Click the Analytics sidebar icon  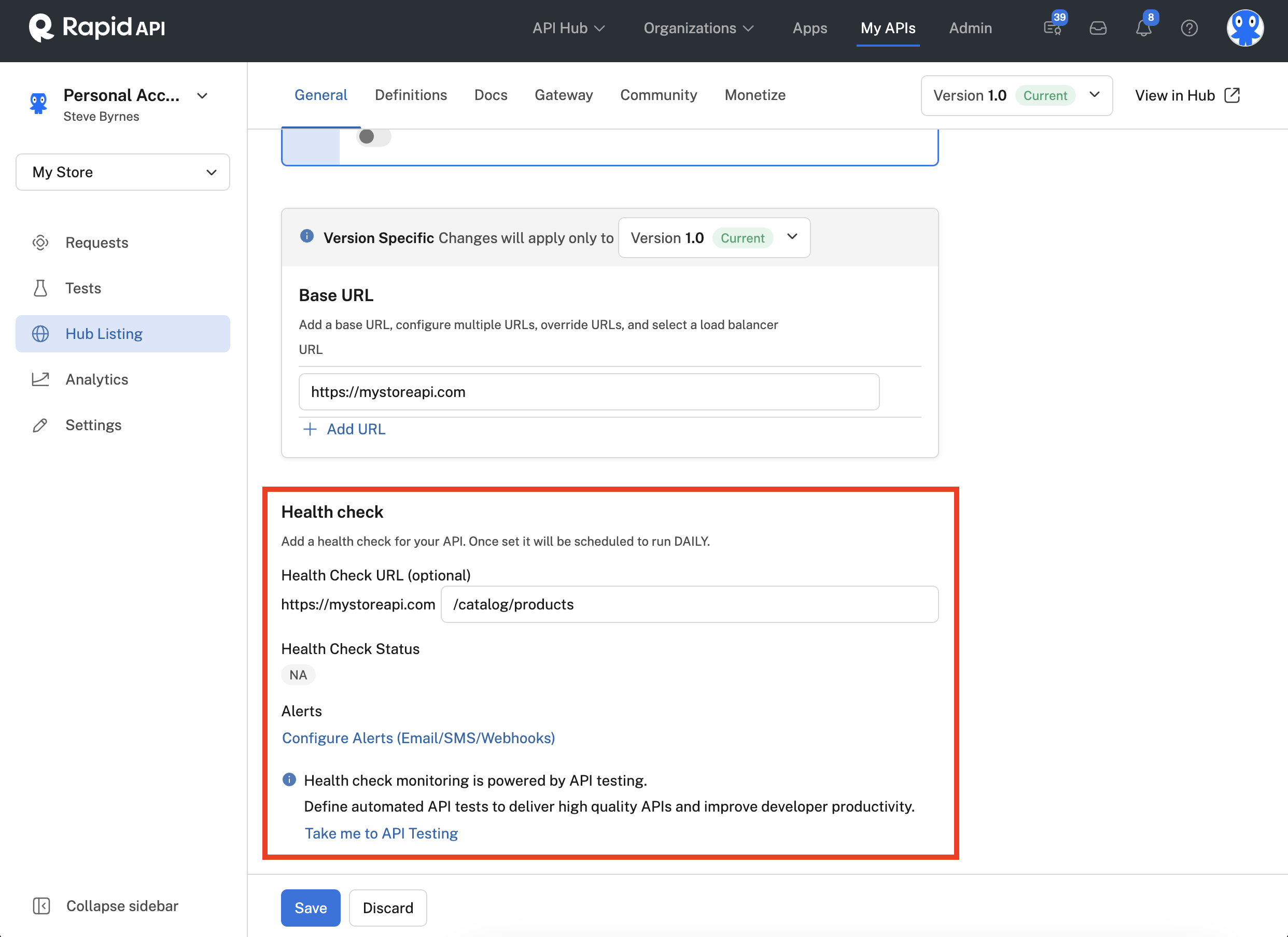tap(41, 378)
